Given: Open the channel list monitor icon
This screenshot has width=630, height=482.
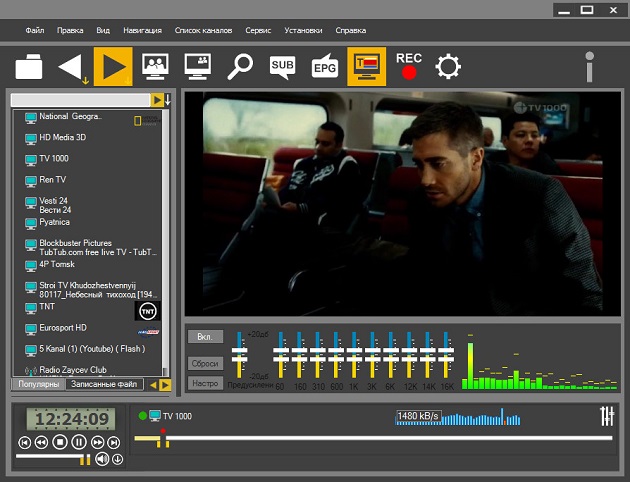Looking at the screenshot, I should point(155,66).
